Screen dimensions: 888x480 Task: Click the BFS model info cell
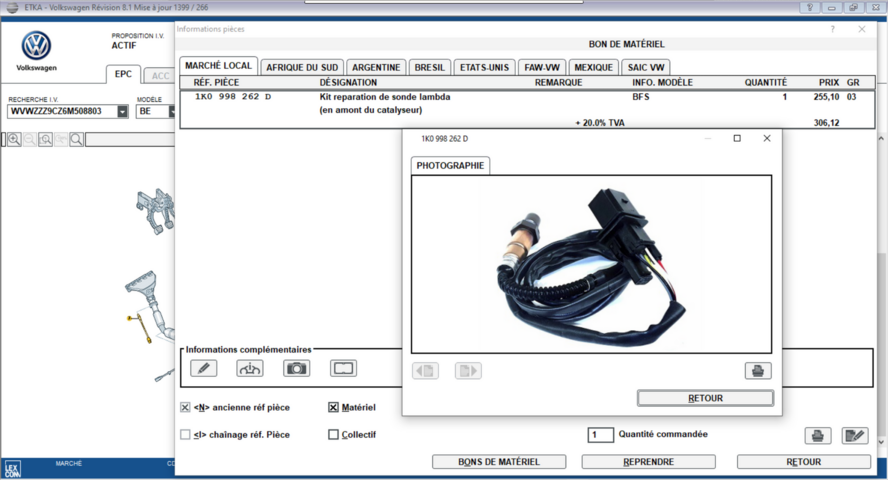641,97
